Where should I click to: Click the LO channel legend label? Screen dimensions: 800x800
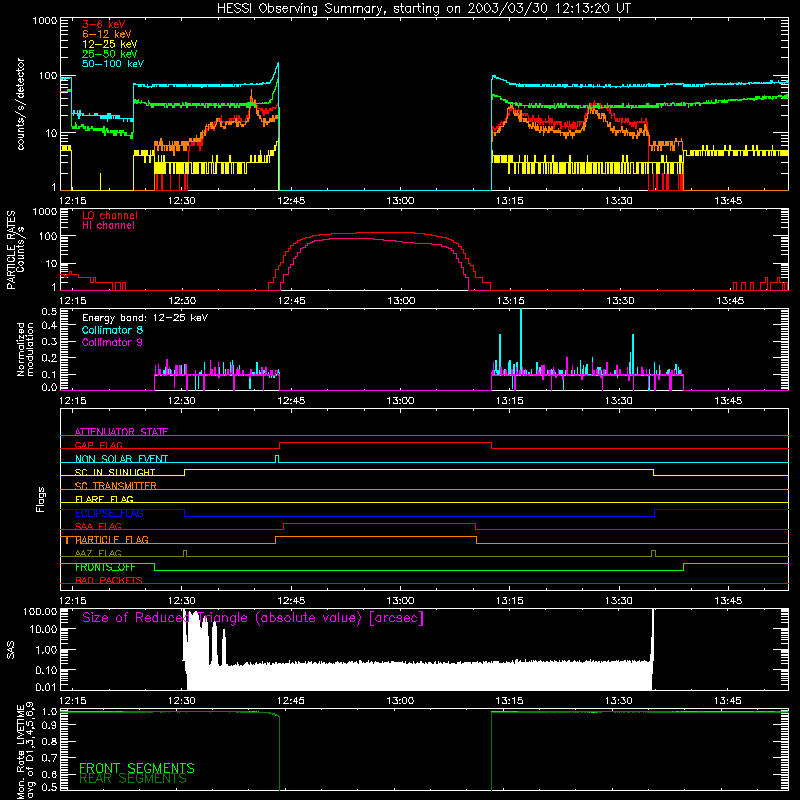[110, 215]
